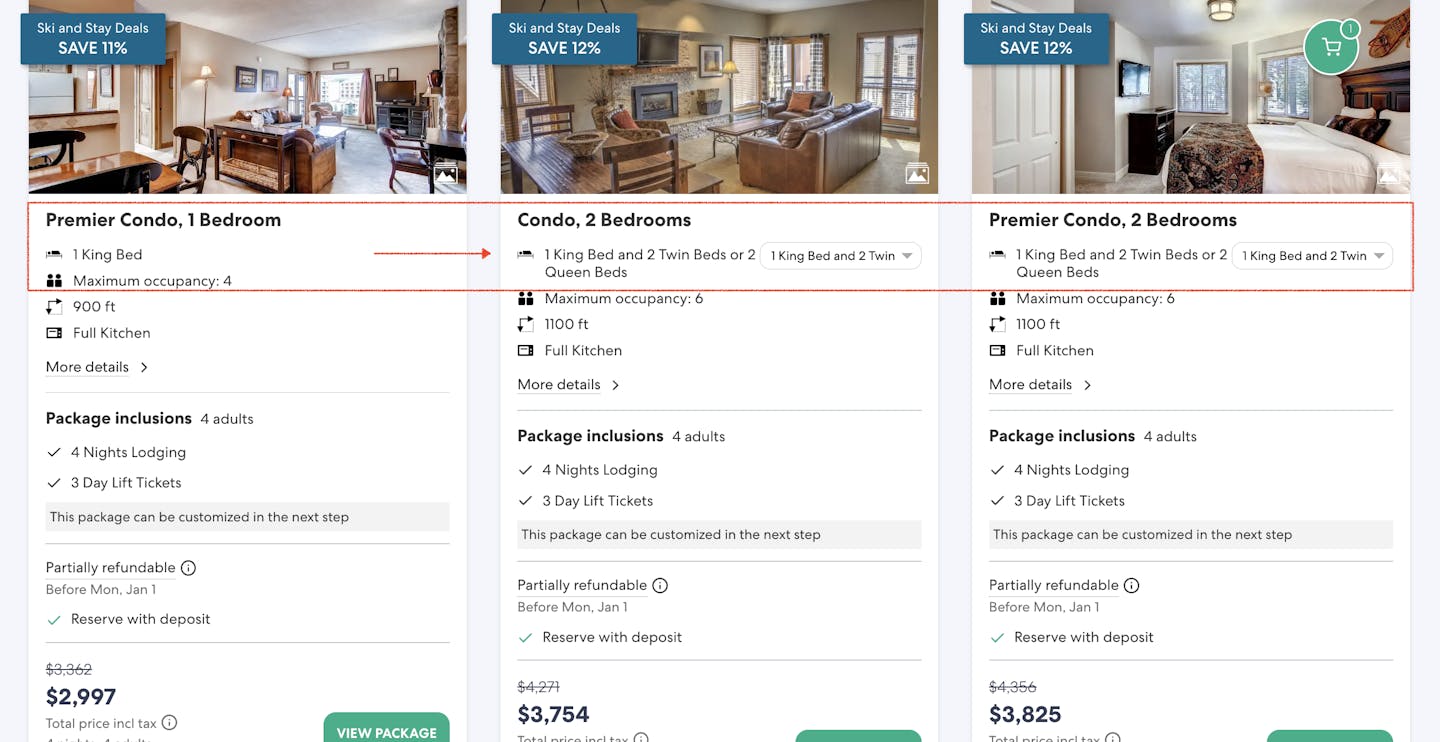Open the shopping cart icon

(1331, 47)
